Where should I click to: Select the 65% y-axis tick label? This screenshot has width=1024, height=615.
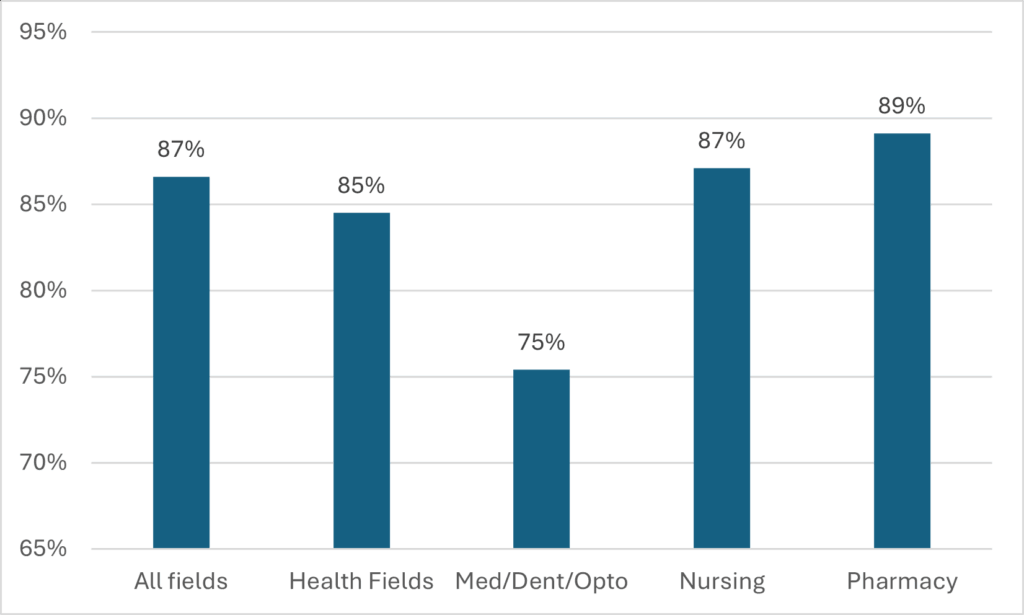[x=43, y=549]
